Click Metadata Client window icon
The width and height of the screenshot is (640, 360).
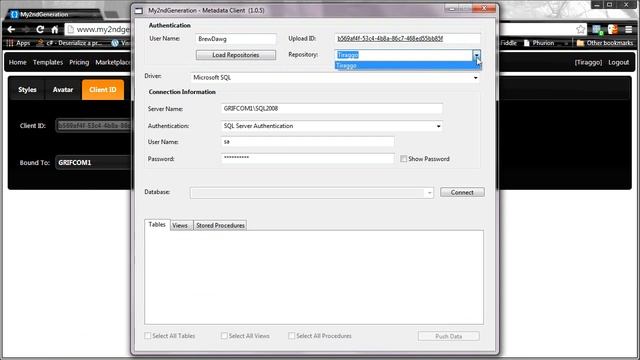click(x=139, y=10)
